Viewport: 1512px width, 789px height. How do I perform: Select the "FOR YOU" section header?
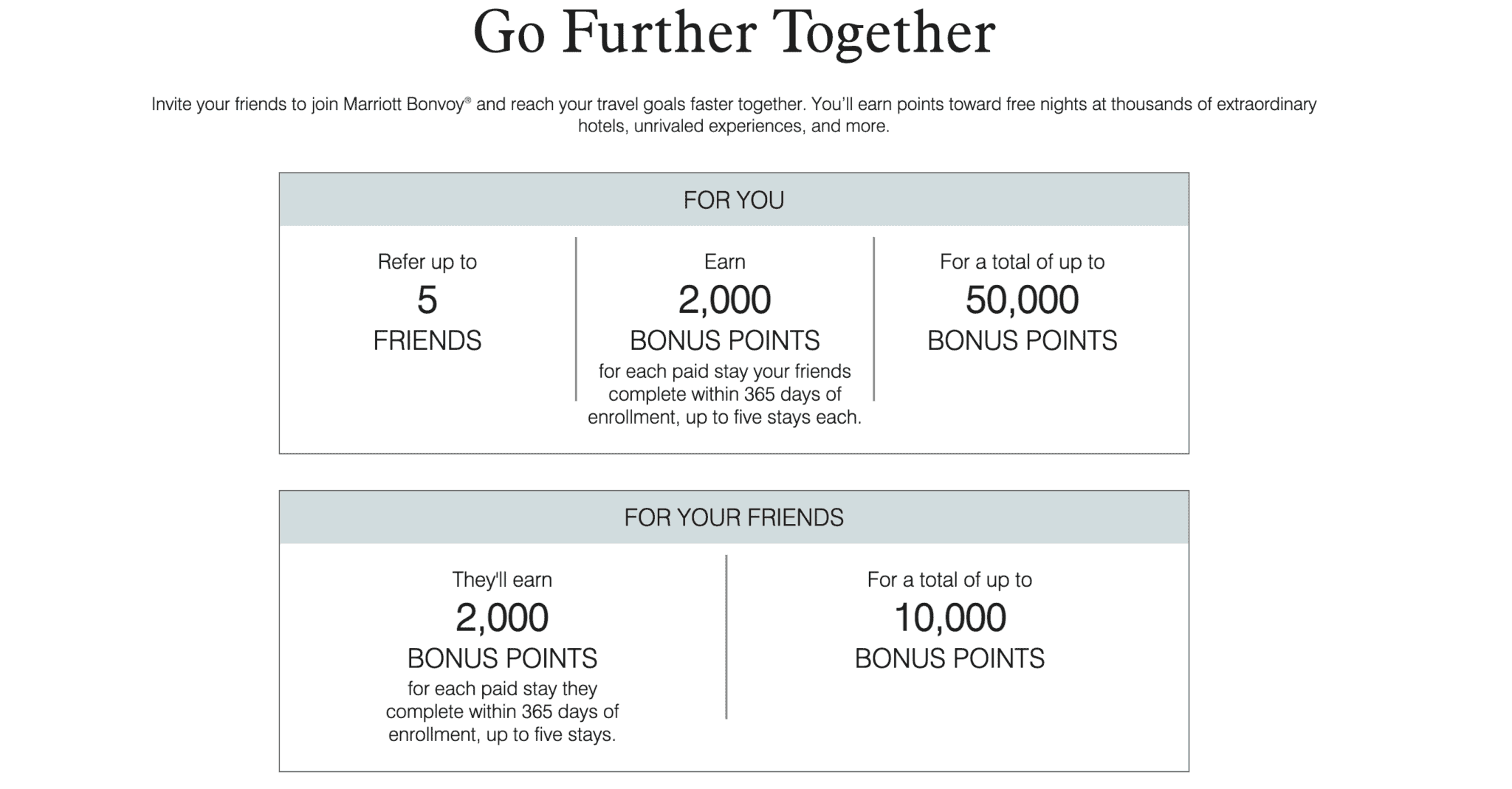click(x=734, y=200)
